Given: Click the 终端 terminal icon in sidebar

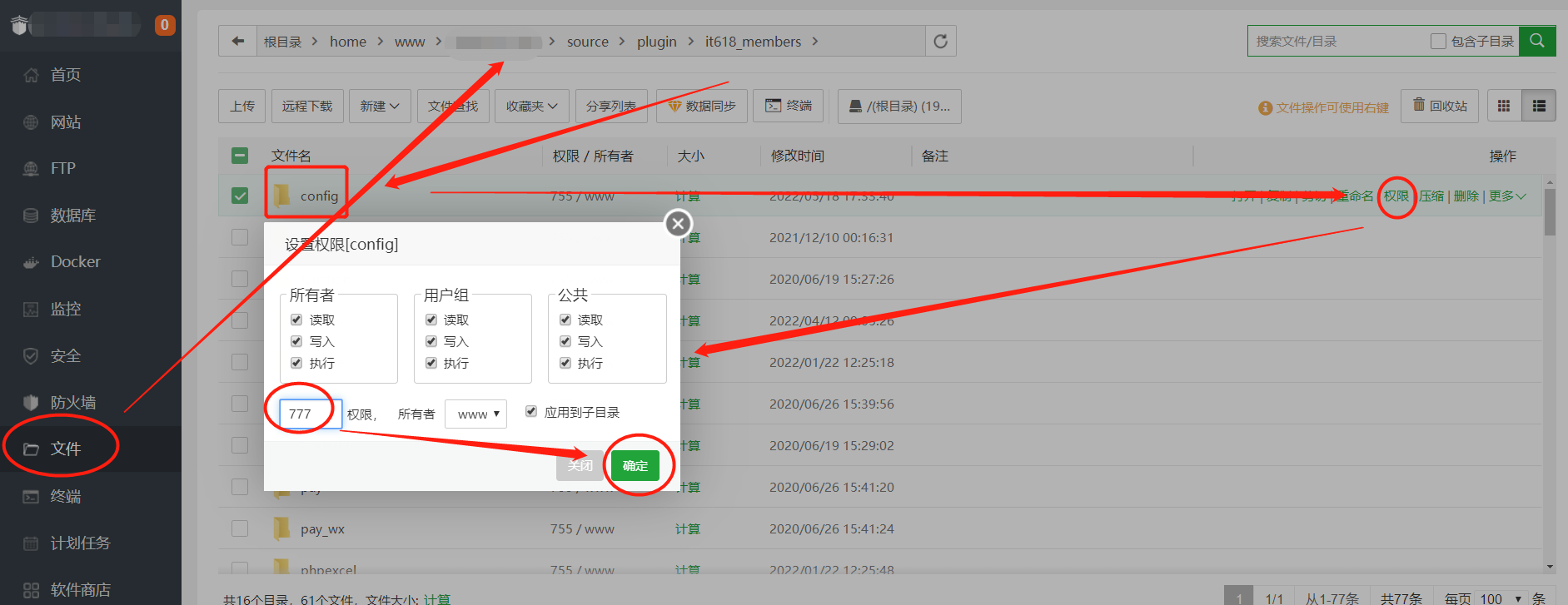Looking at the screenshot, I should (x=31, y=497).
